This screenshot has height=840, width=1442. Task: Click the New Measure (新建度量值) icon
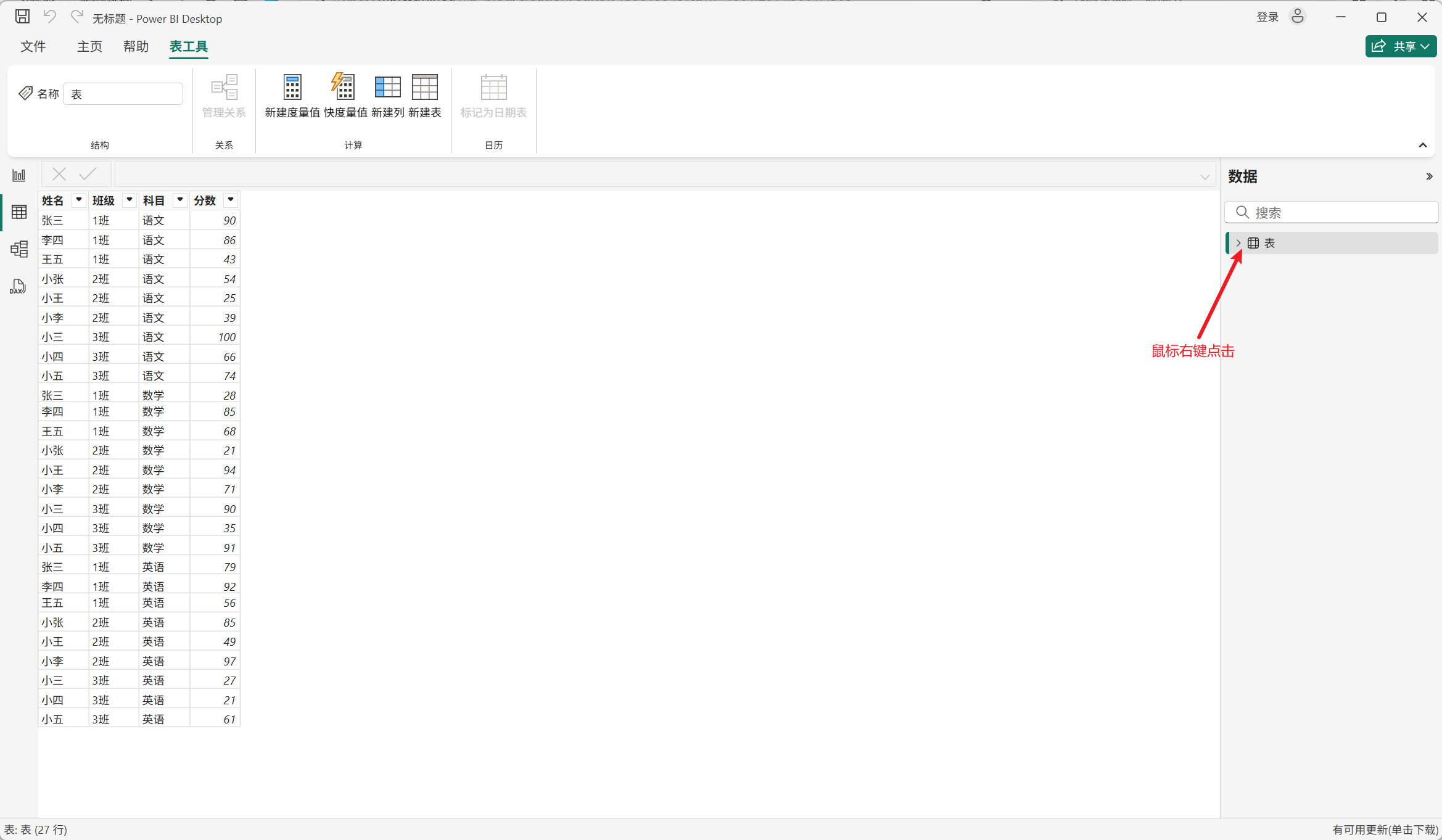pyautogui.click(x=292, y=88)
